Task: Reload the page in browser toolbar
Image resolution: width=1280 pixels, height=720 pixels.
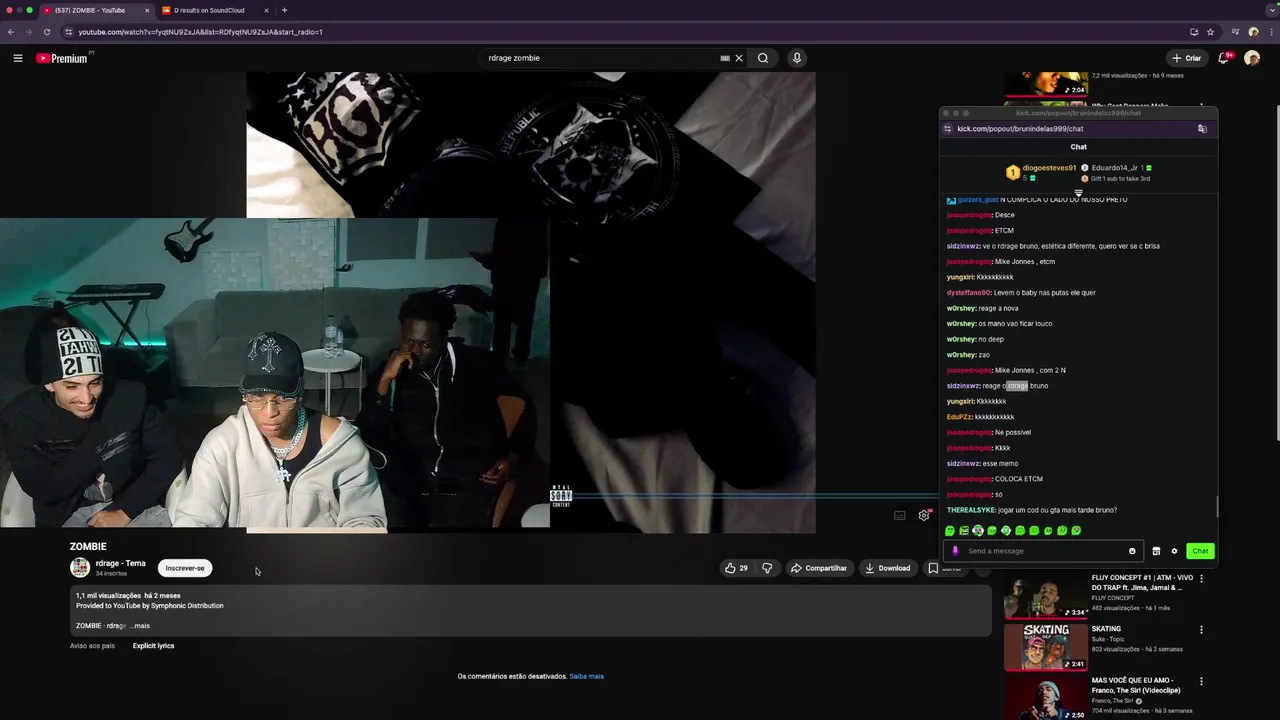Action: [46, 32]
